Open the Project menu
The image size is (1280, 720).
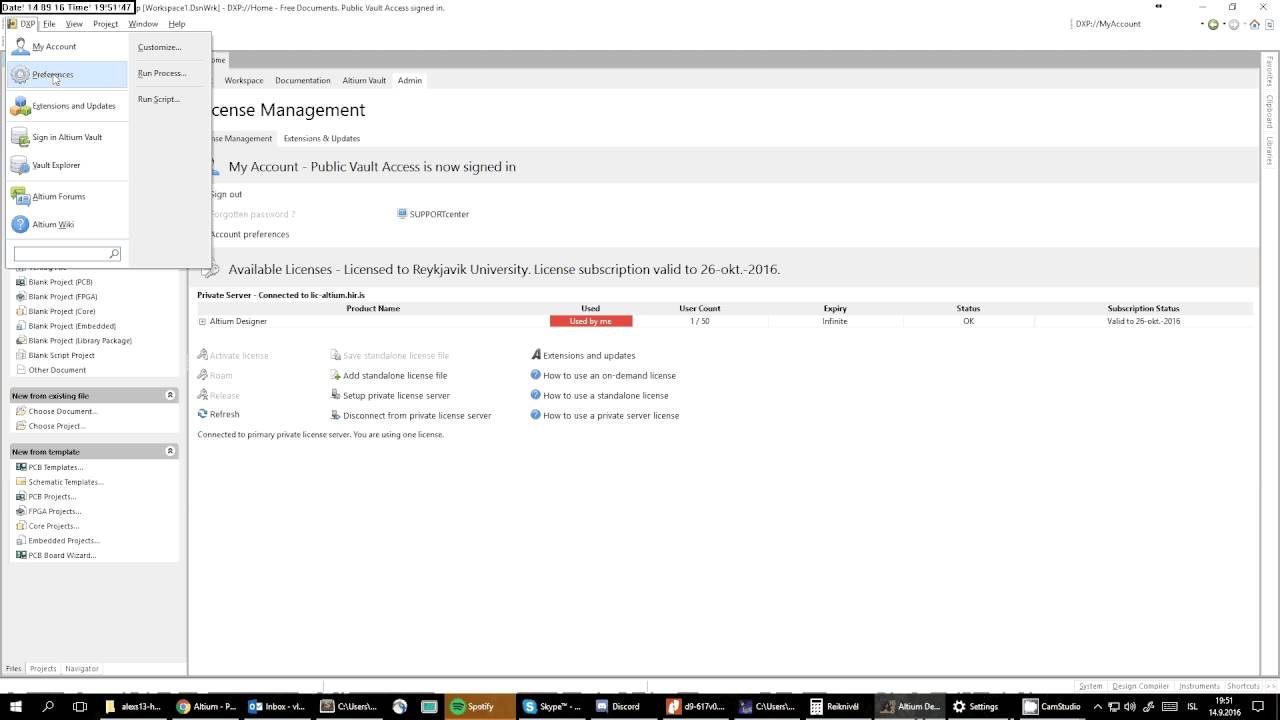pos(105,24)
